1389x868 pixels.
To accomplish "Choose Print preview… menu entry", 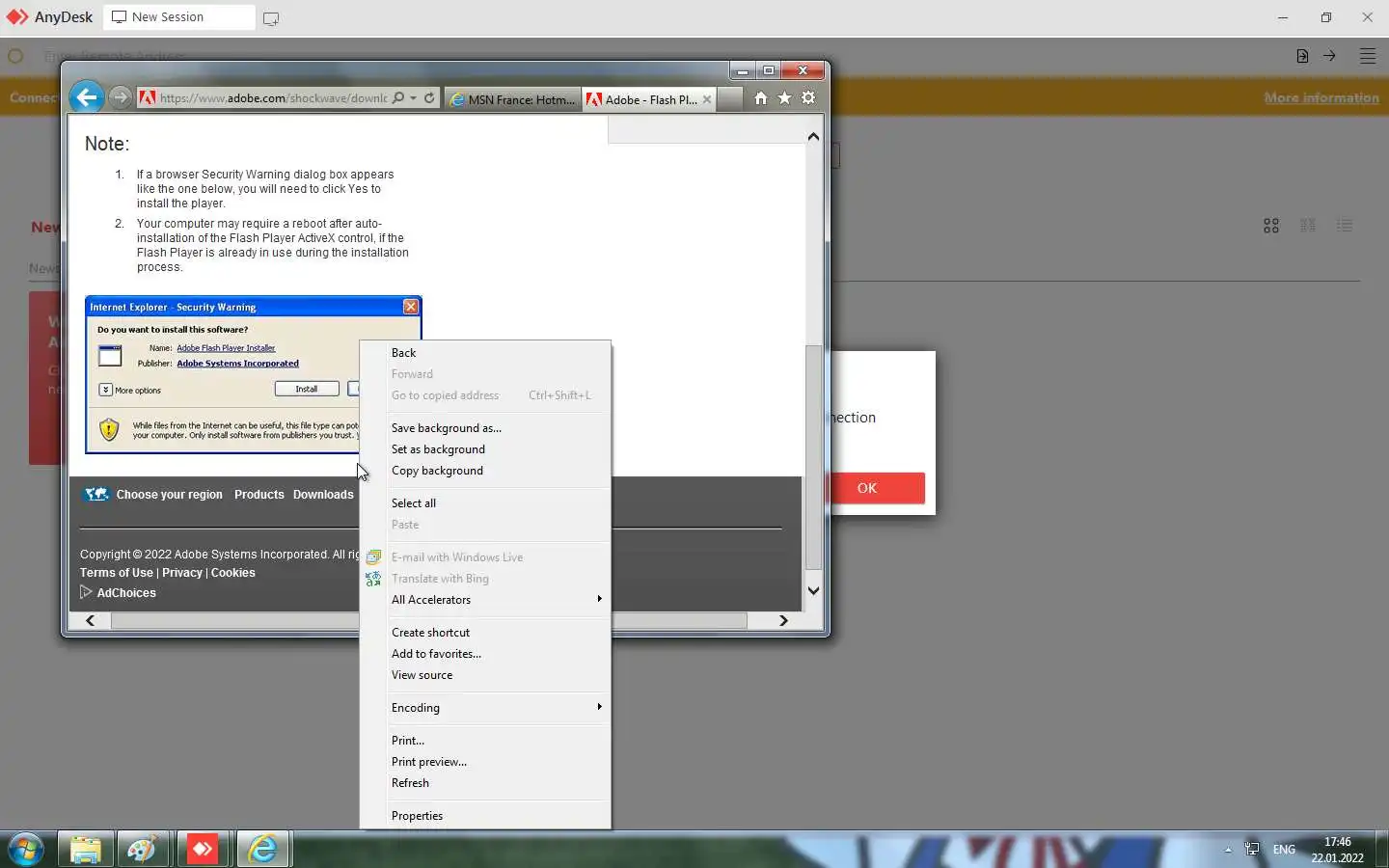I will 485,762.
